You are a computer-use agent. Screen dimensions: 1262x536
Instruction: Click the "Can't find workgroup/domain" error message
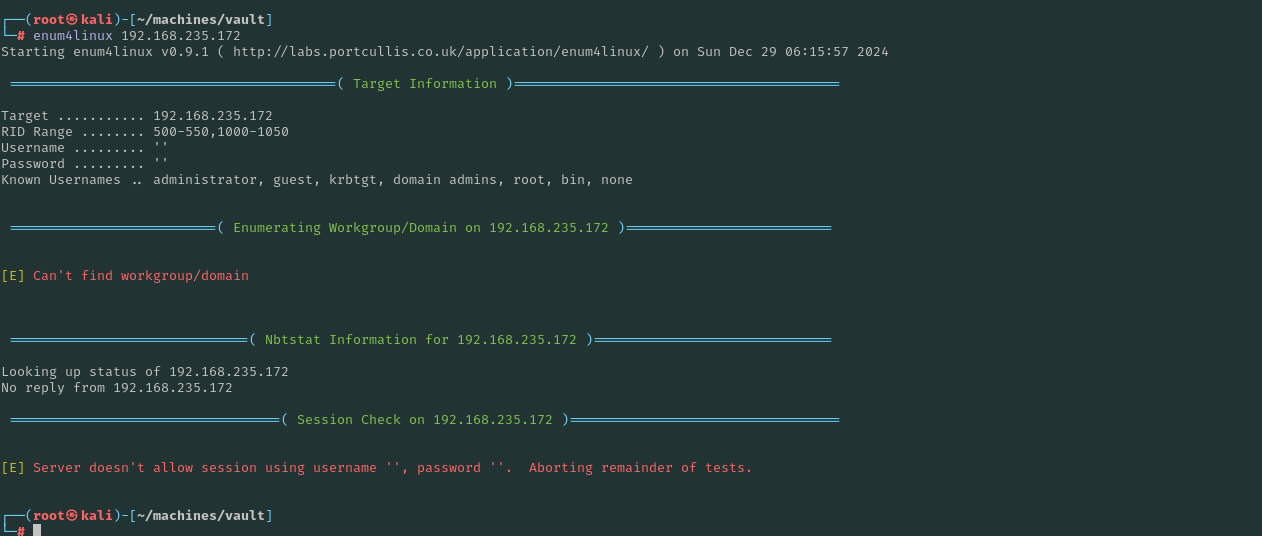pyautogui.click(x=140, y=276)
